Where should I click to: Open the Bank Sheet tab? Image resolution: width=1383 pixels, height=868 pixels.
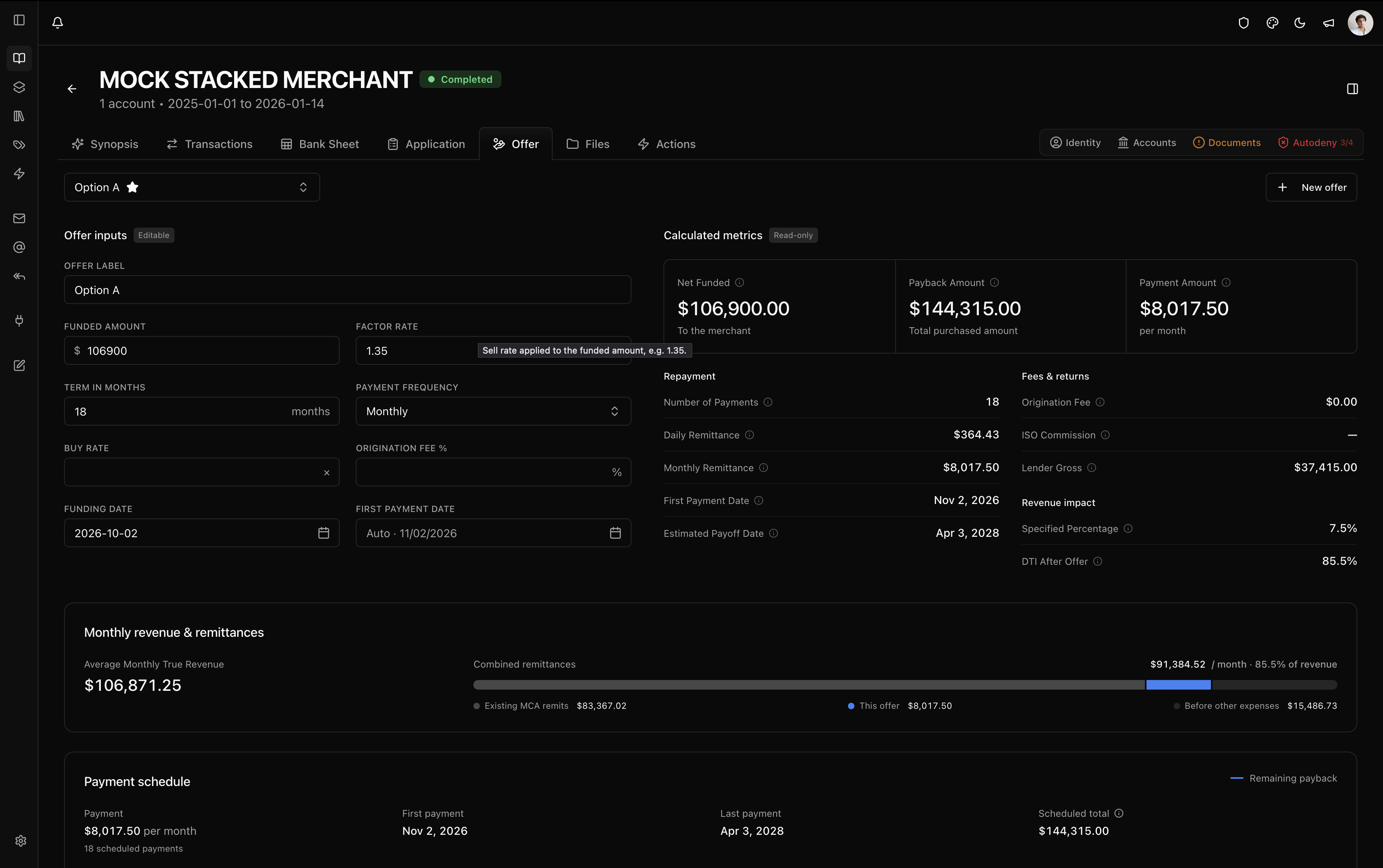(319, 144)
